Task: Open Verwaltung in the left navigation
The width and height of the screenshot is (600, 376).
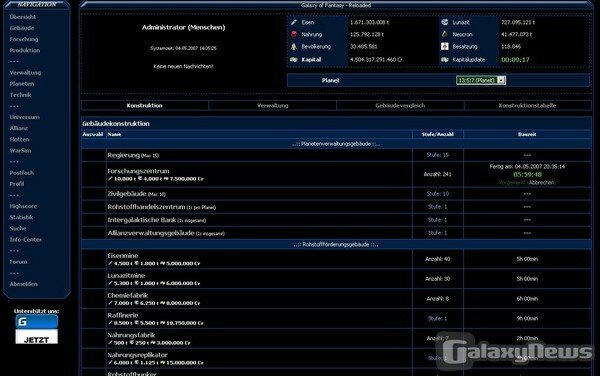Action: [25, 72]
